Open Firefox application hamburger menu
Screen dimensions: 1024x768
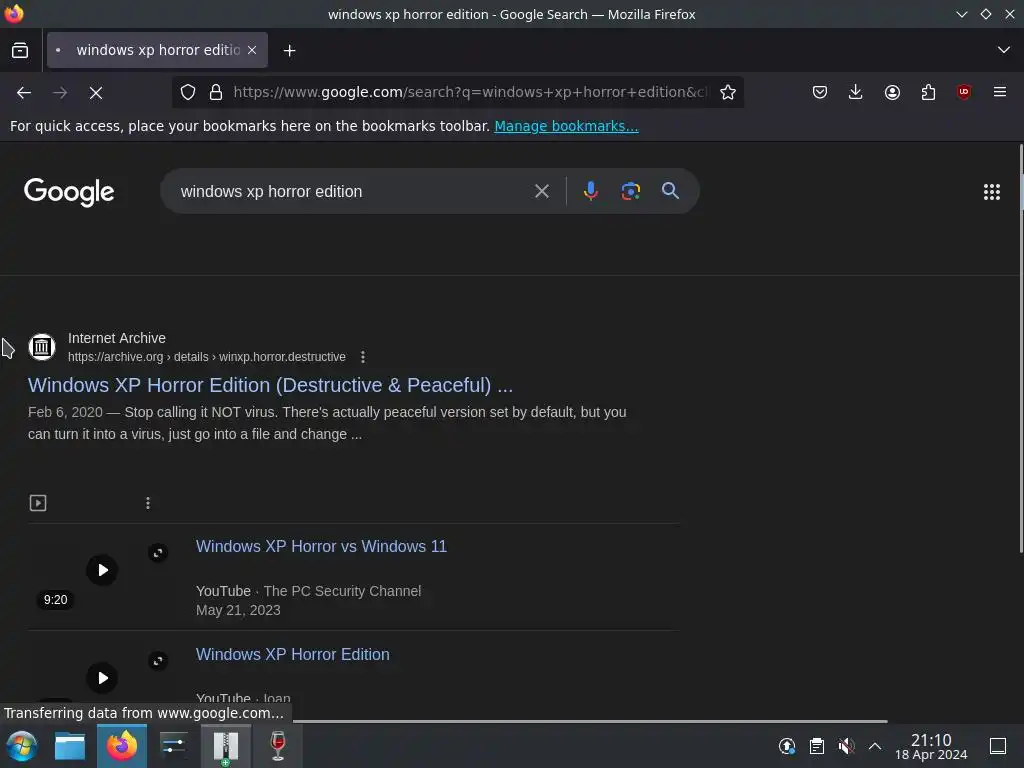pyautogui.click(x=1000, y=92)
